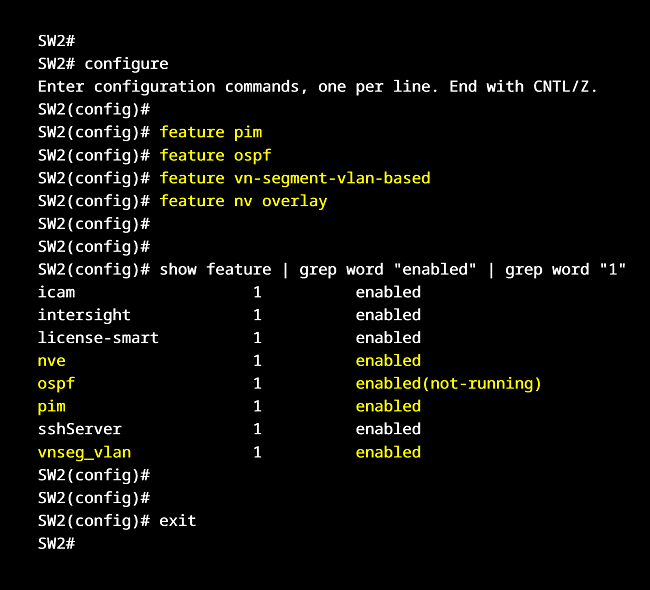Click the "feature pim" command text

click(210, 132)
